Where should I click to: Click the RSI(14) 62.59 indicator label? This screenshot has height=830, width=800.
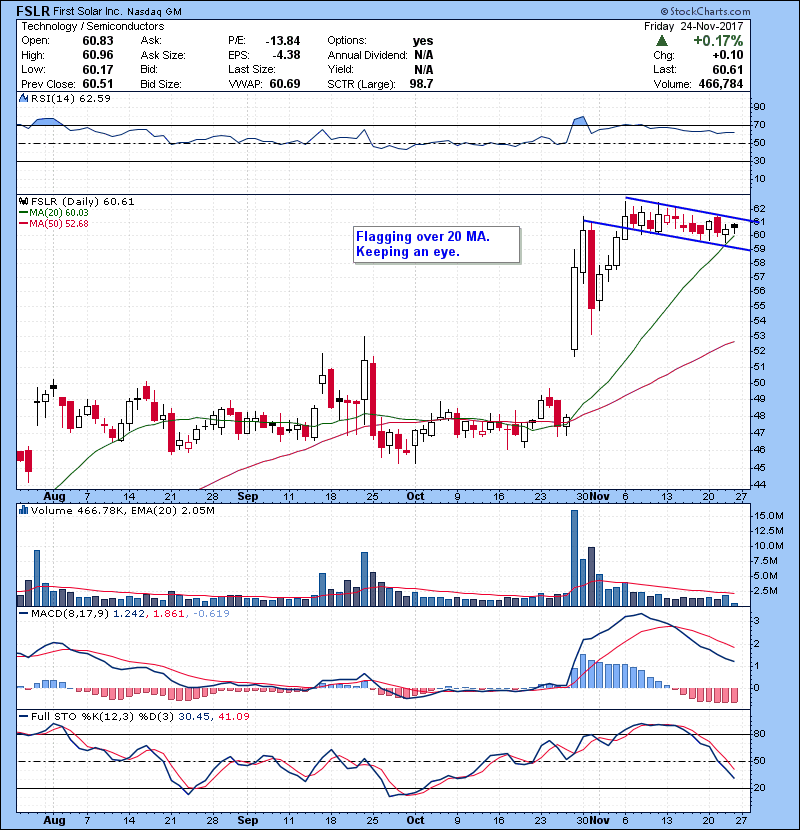click(71, 98)
